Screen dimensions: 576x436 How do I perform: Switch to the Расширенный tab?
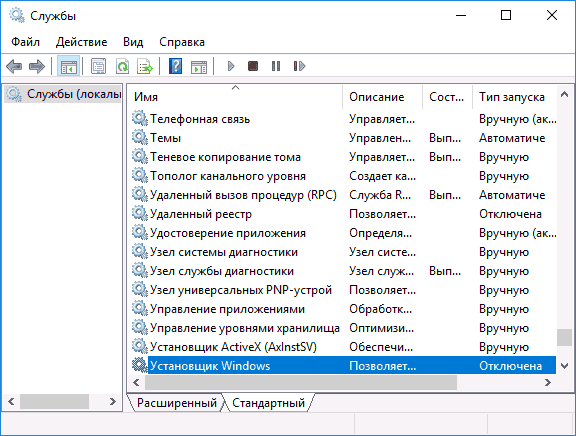(x=177, y=403)
